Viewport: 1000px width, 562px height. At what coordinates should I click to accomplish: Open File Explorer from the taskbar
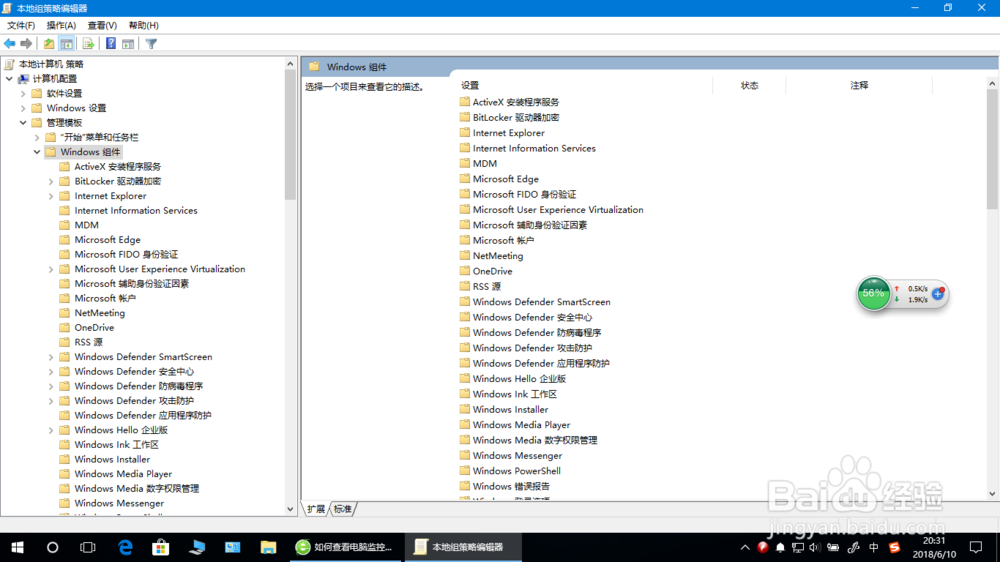coord(268,547)
